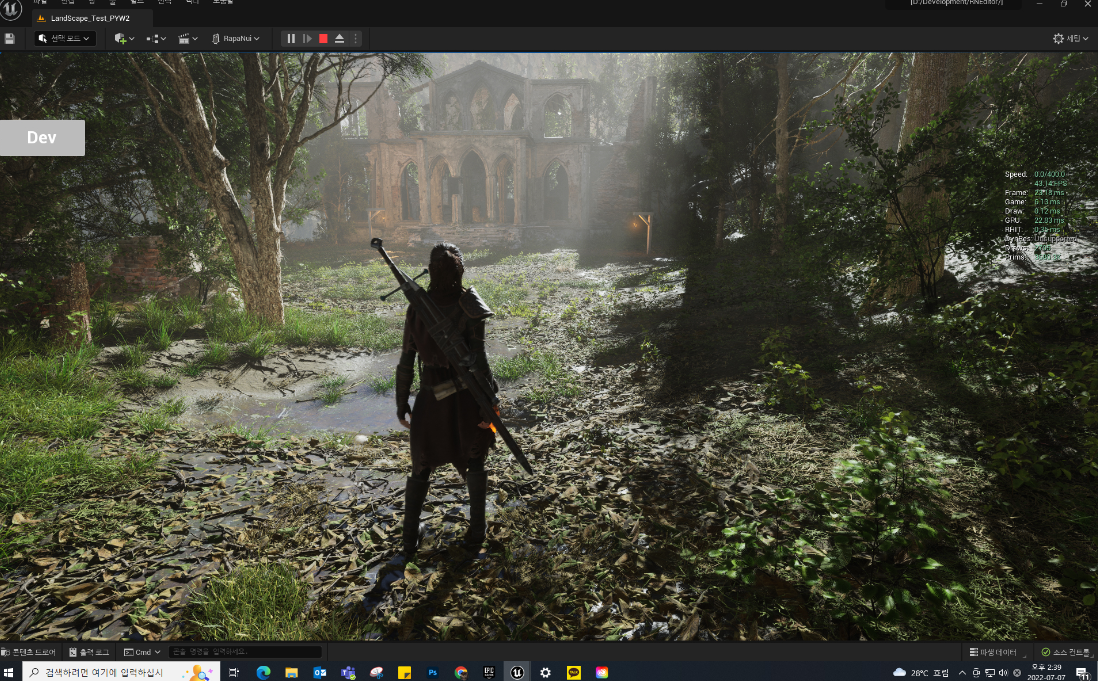Open the Cmd console type dropdown
1098x681 pixels.
click(x=142, y=652)
